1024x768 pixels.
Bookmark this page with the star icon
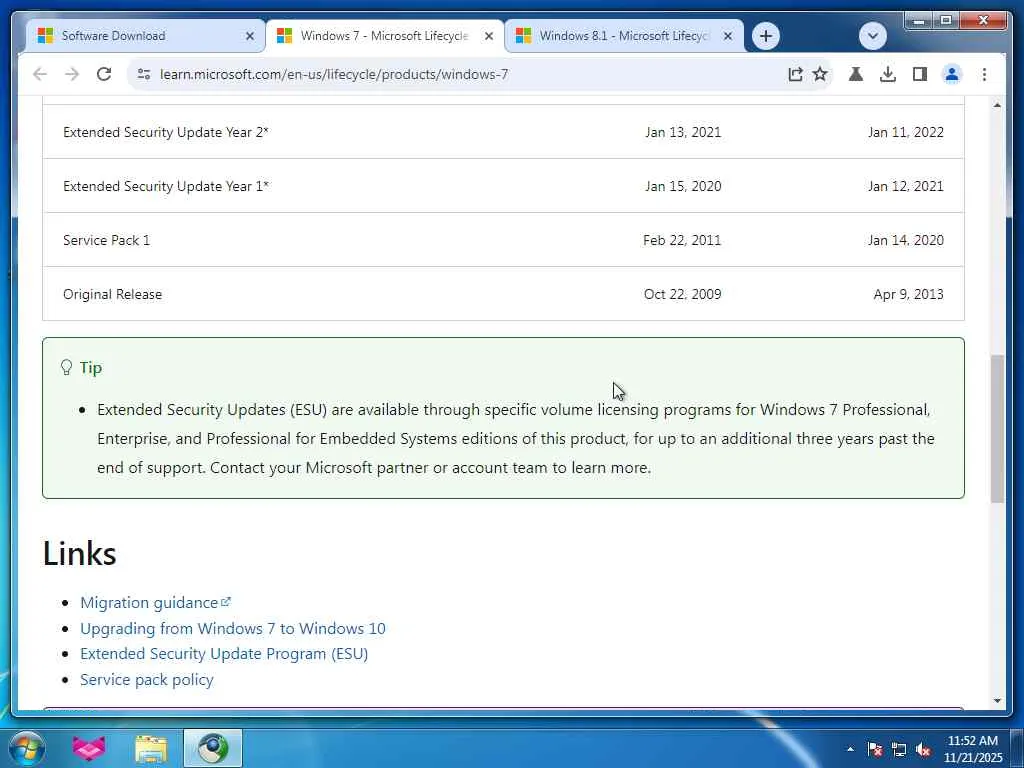(x=820, y=74)
